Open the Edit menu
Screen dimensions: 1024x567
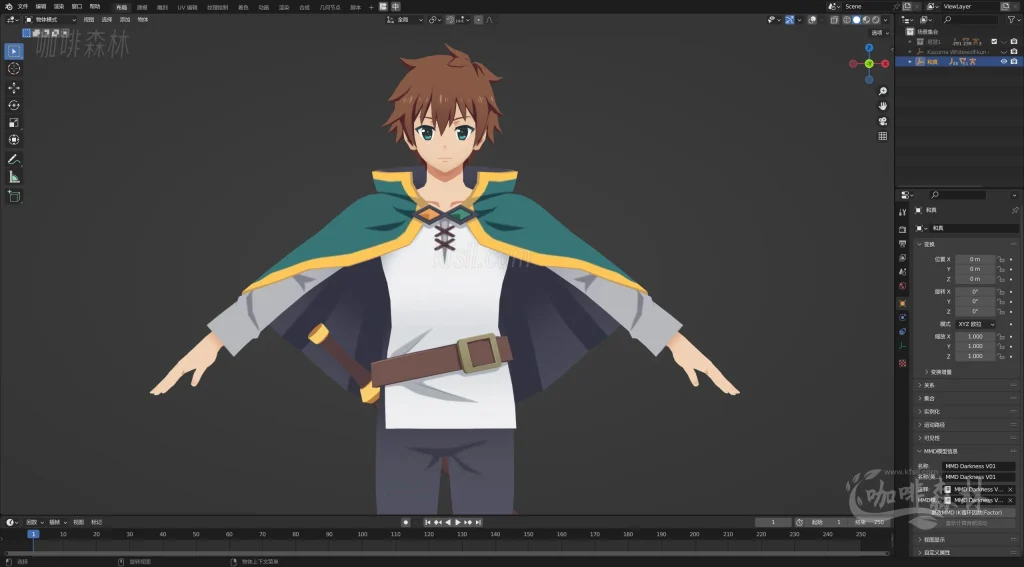(x=40, y=7)
